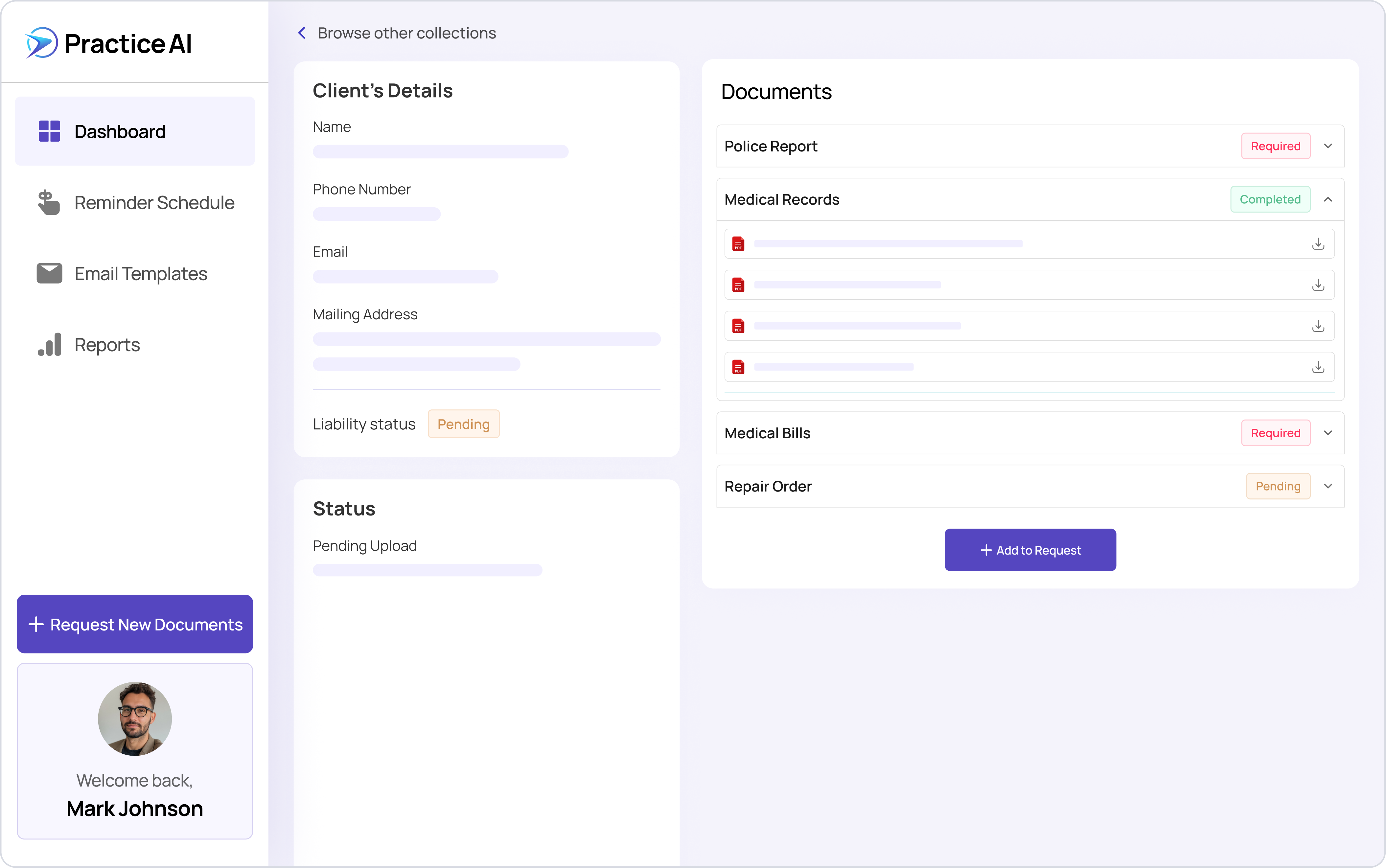Toggle the Pending badge on Repair Order
This screenshot has height=868, width=1386.
coord(1278,486)
